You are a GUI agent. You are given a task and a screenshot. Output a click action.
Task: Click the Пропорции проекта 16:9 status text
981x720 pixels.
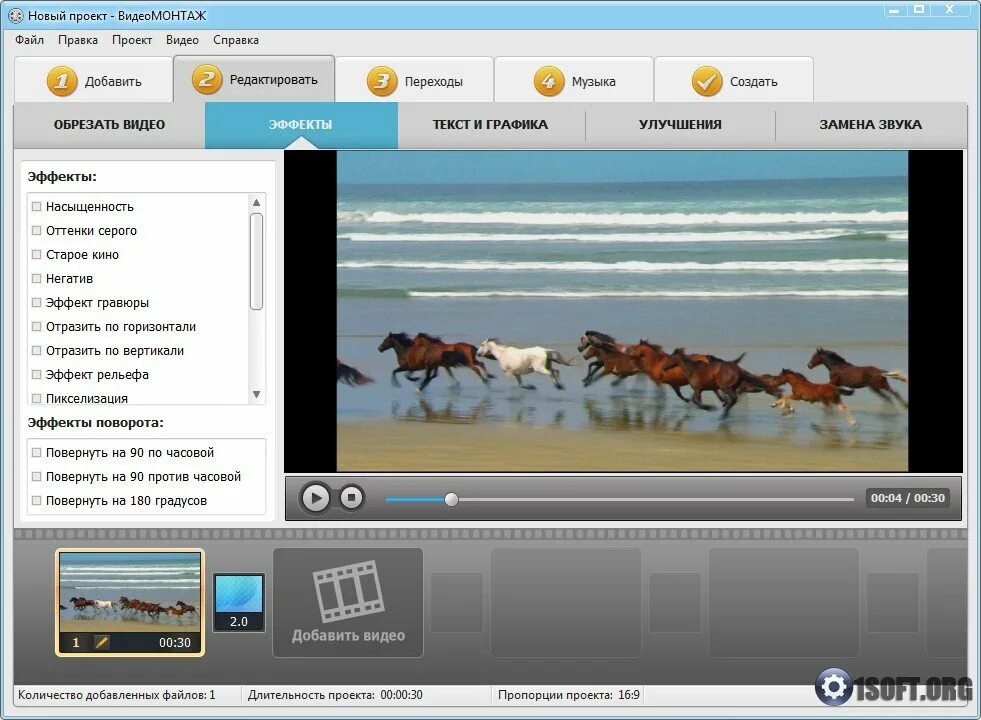pyautogui.click(x=569, y=695)
